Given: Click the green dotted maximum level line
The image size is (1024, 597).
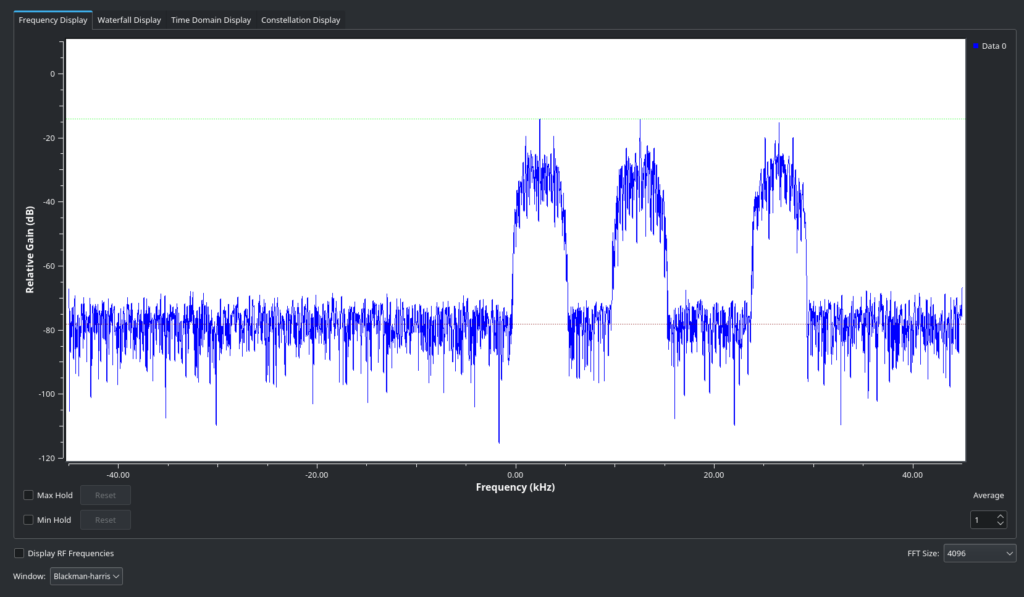Looking at the screenshot, I should pyautogui.click(x=300, y=119).
